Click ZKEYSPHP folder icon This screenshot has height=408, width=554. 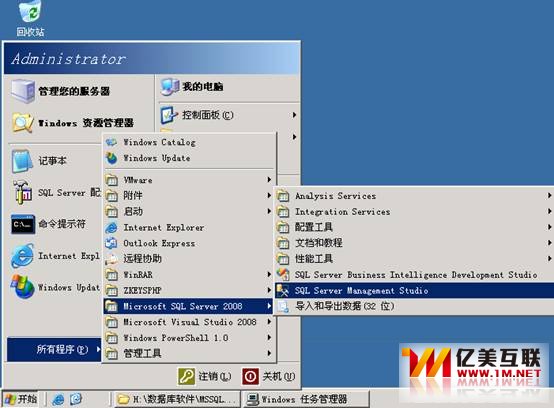(112, 290)
